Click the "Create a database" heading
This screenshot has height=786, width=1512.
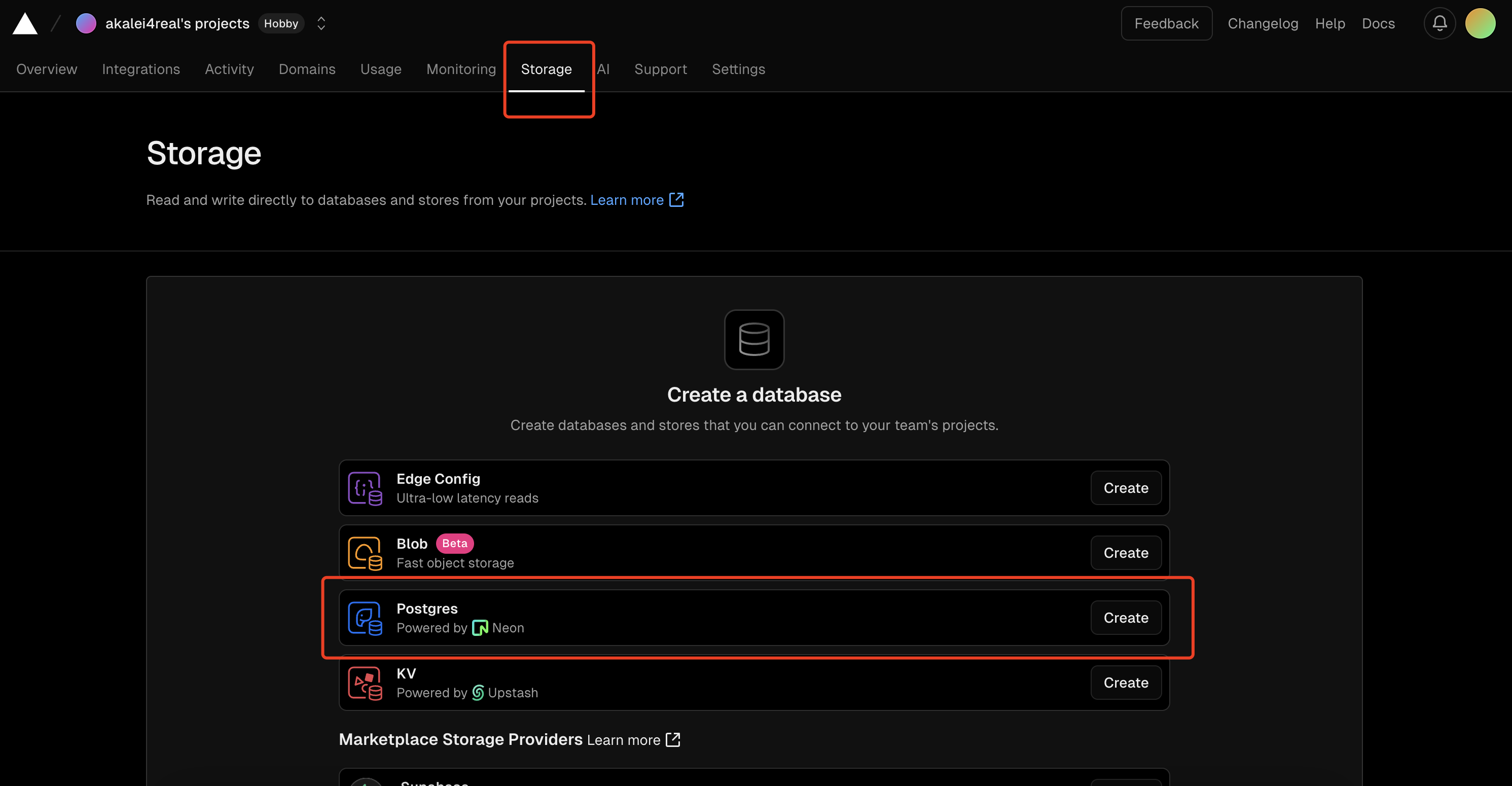pos(754,395)
